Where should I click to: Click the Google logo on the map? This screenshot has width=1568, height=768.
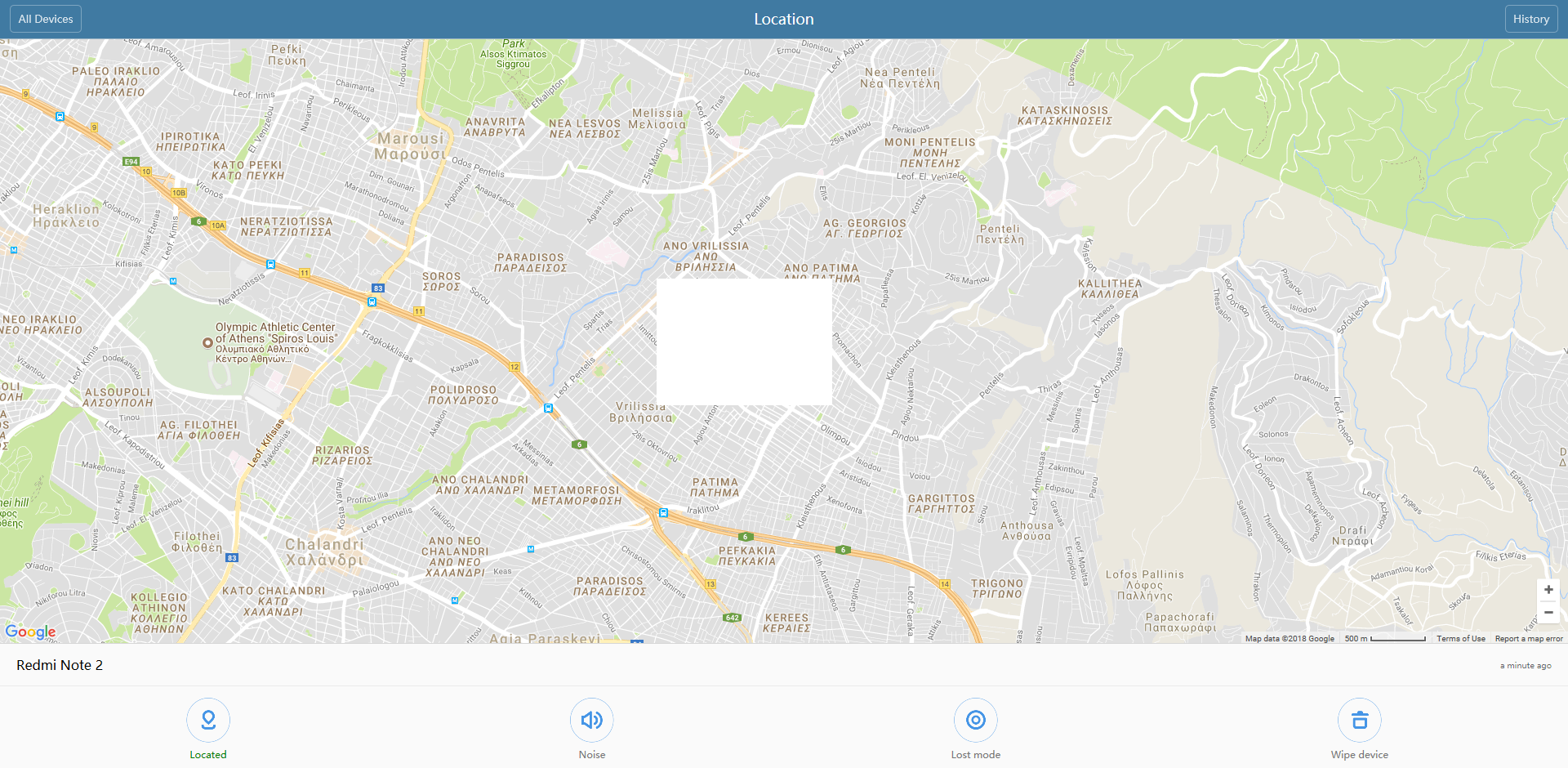coord(30,632)
